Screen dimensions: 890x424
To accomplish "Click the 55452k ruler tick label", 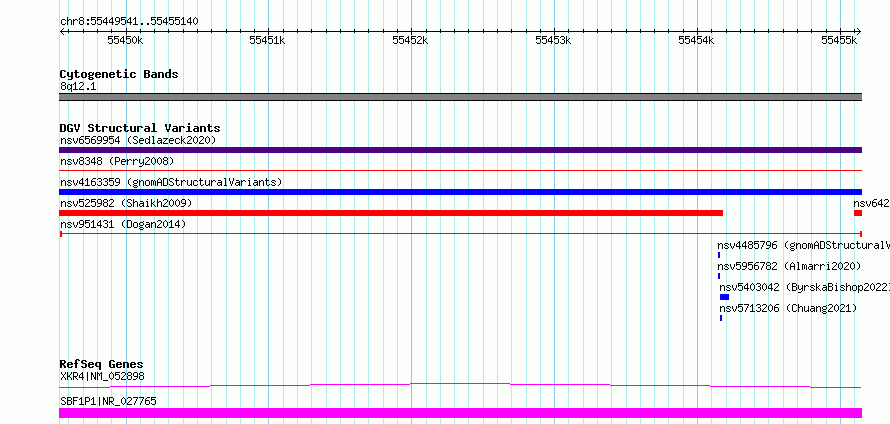I will click(x=411, y=40).
